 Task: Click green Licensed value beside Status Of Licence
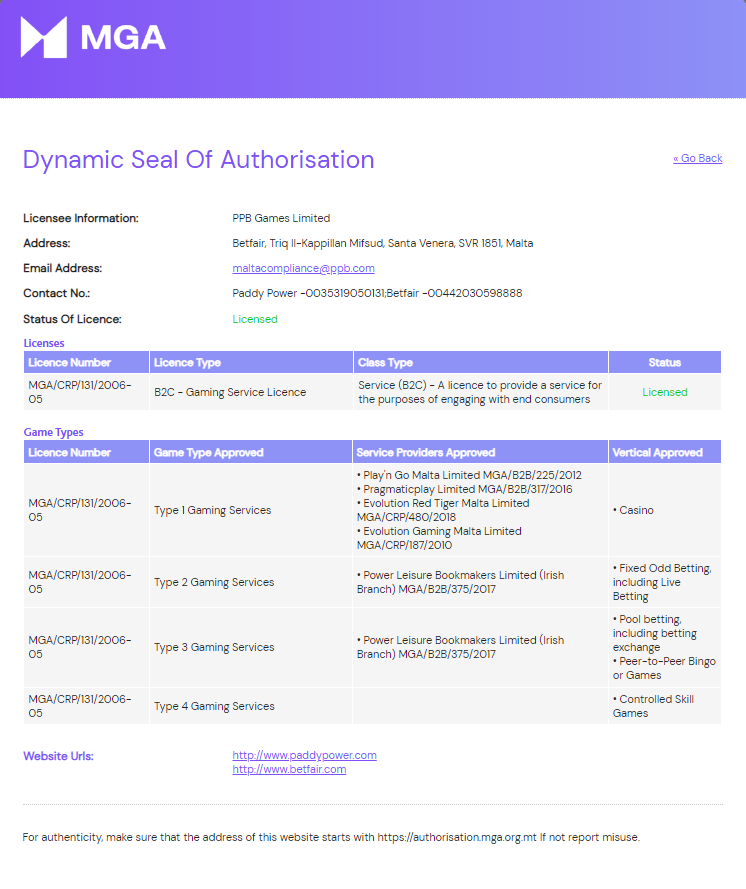pos(255,319)
